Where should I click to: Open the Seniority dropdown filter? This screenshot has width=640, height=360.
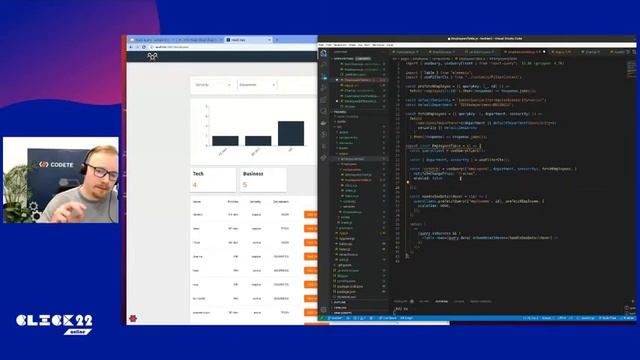pyautogui.click(x=213, y=85)
